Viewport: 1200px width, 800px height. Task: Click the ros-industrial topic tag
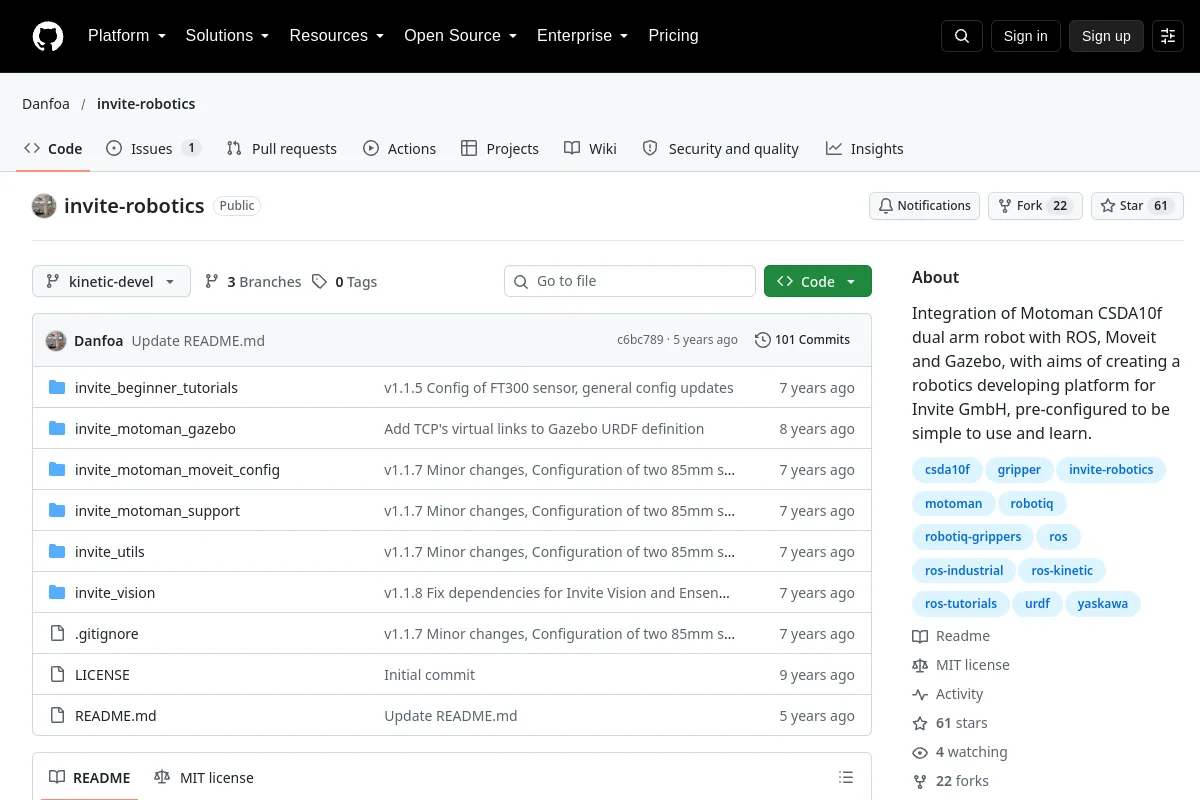[x=964, y=571]
